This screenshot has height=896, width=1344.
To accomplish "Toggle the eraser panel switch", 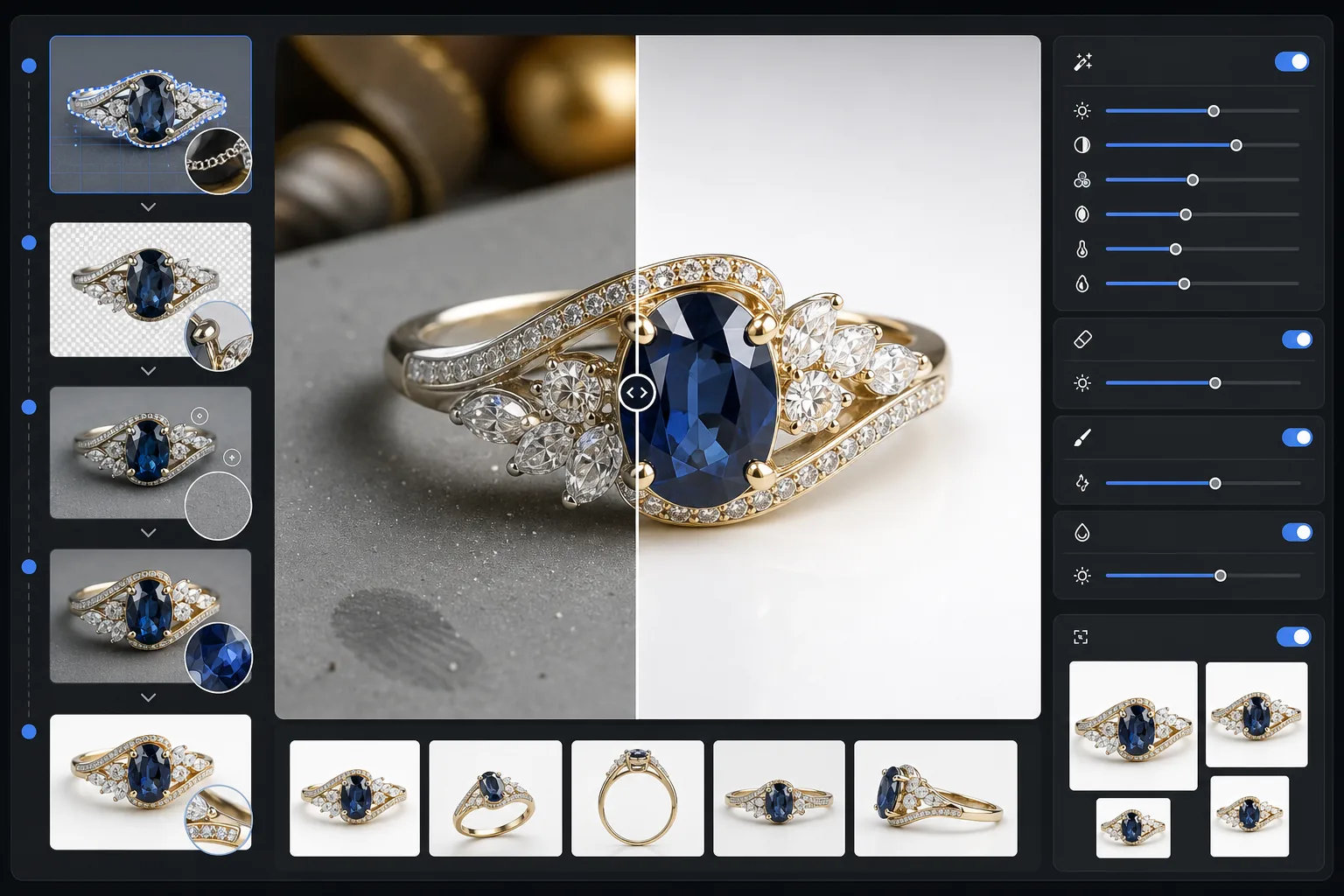I will coord(1297,339).
